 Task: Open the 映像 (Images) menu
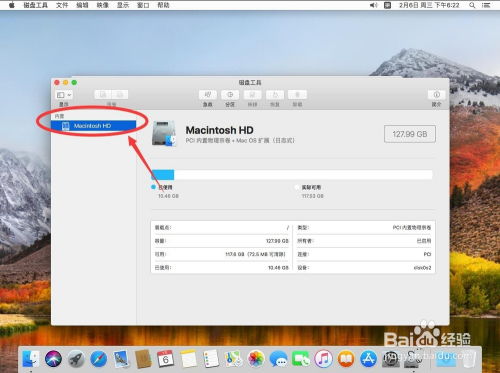point(103,5)
